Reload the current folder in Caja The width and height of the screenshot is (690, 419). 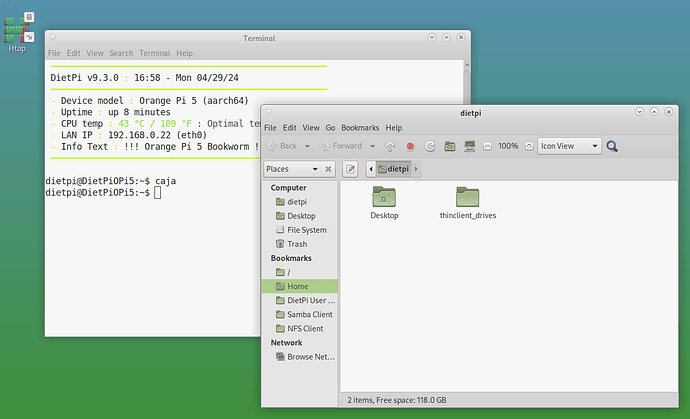pyautogui.click(x=430, y=146)
